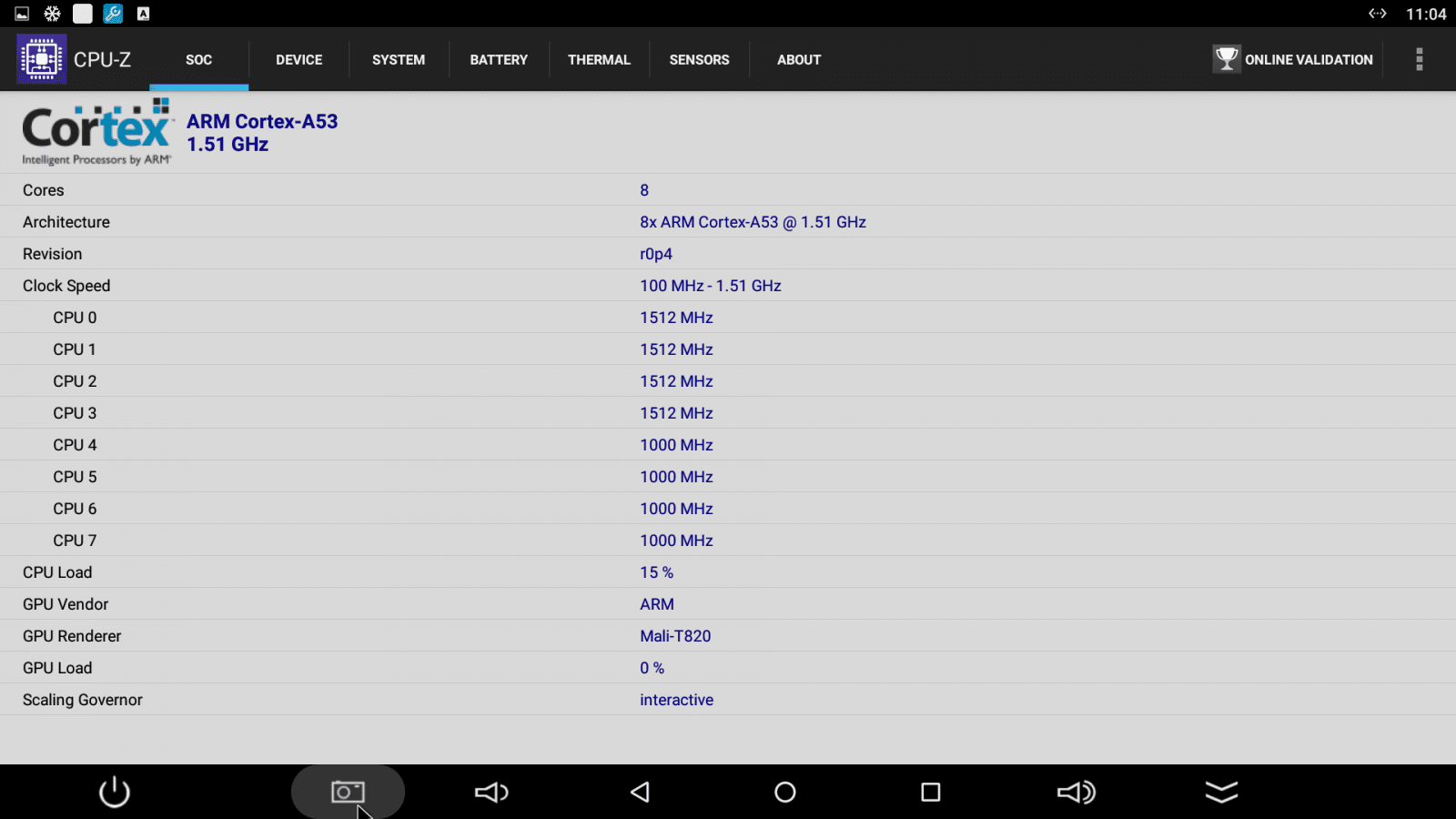Image resolution: width=1456 pixels, height=819 pixels.
Task: Click the CPU-Z app logo icon
Action: pos(41,58)
